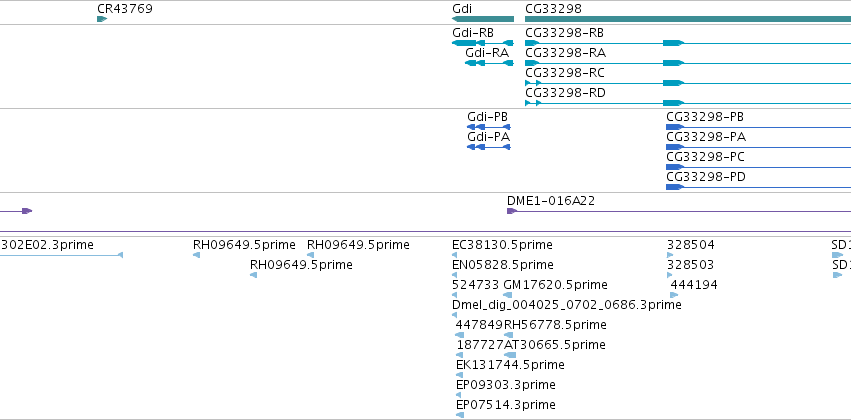The height and width of the screenshot is (420, 851).
Task: Click the Gdi-RA transcript glyph
Action: tap(490, 63)
